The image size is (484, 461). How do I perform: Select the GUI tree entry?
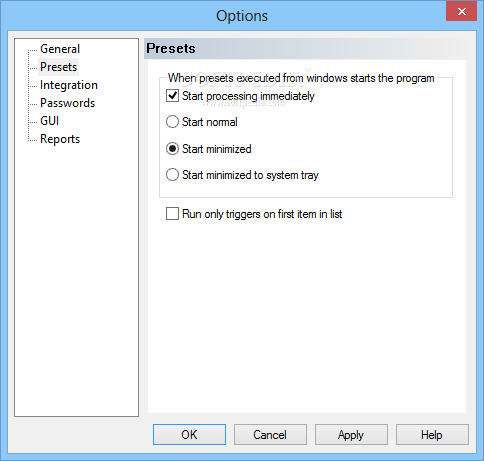point(50,121)
